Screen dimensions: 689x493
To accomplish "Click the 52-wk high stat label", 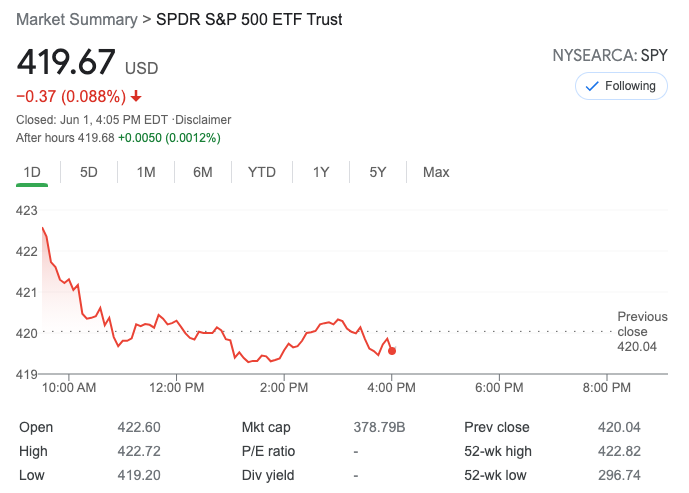I will click(498, 451).
